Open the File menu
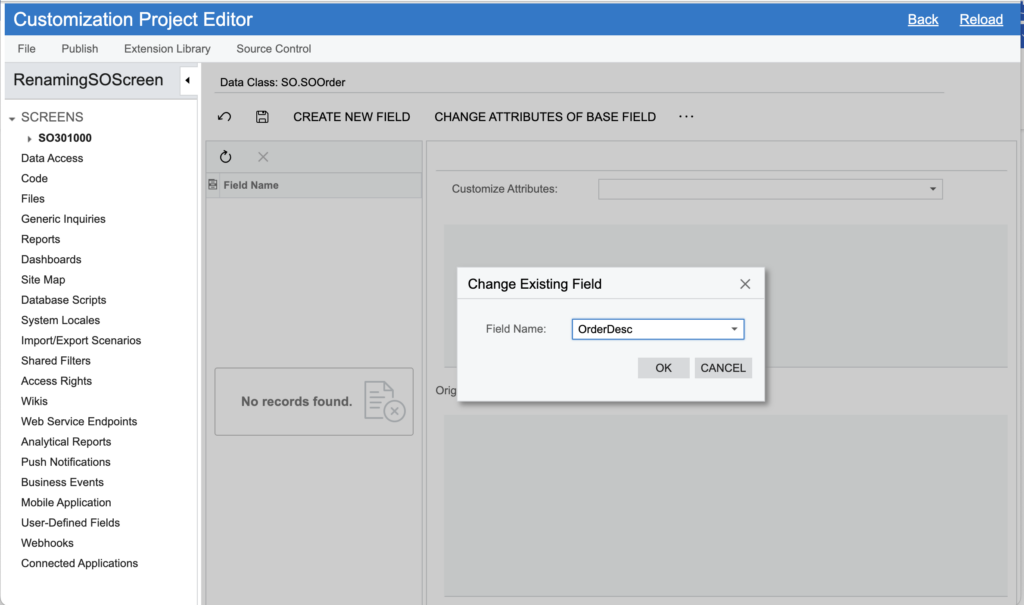Screen dimensions: 1024x605 click(x=27, y=49)
